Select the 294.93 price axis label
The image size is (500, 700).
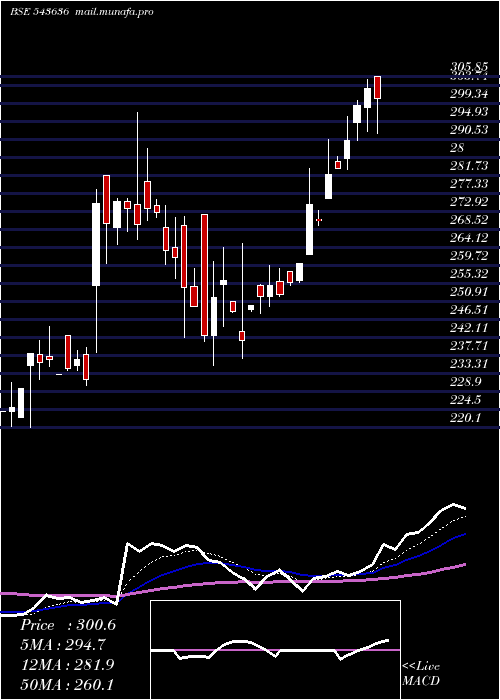469,112
